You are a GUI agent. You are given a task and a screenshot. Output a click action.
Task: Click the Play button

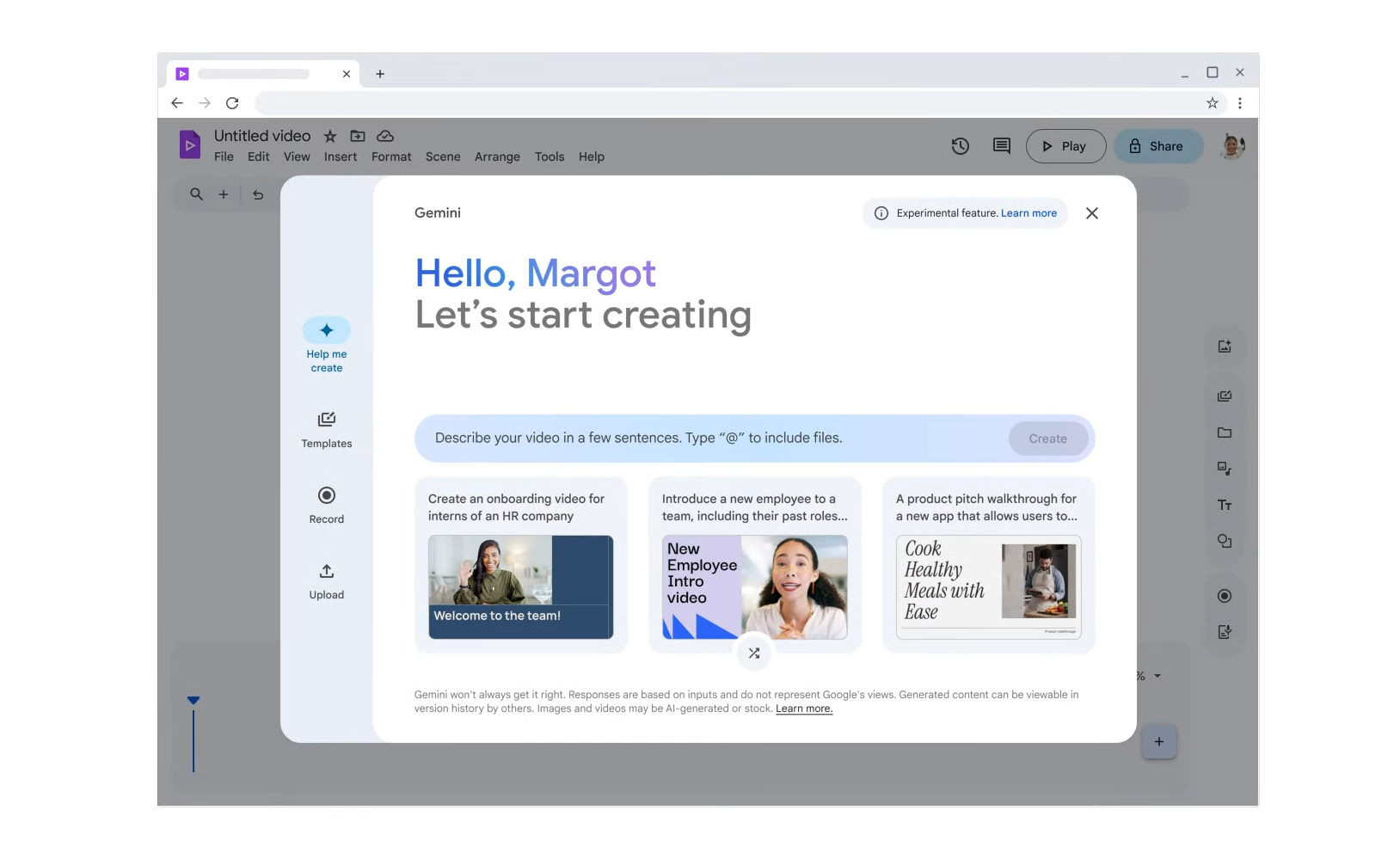coord(1066,146)
